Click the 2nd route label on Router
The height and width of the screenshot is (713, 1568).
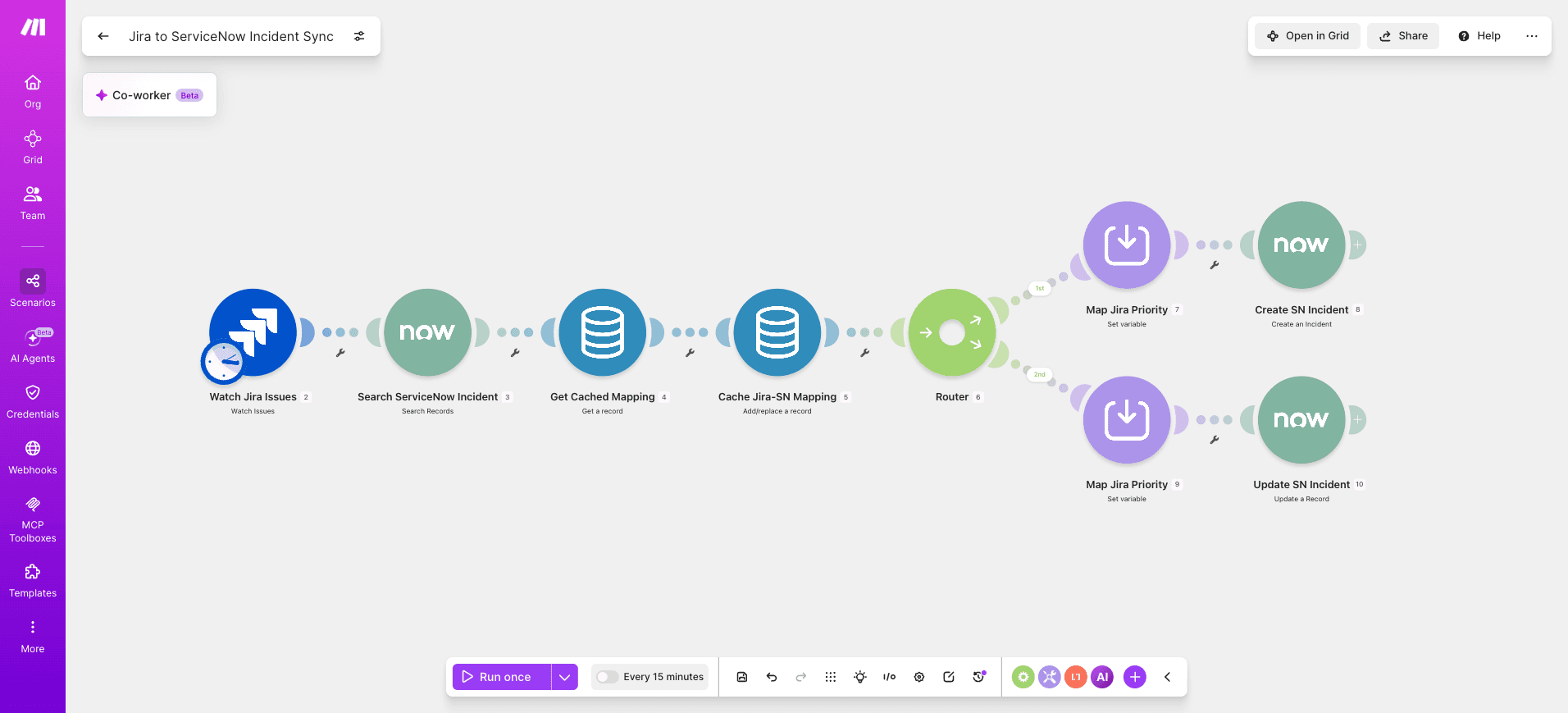click(x=1040, y=374)
